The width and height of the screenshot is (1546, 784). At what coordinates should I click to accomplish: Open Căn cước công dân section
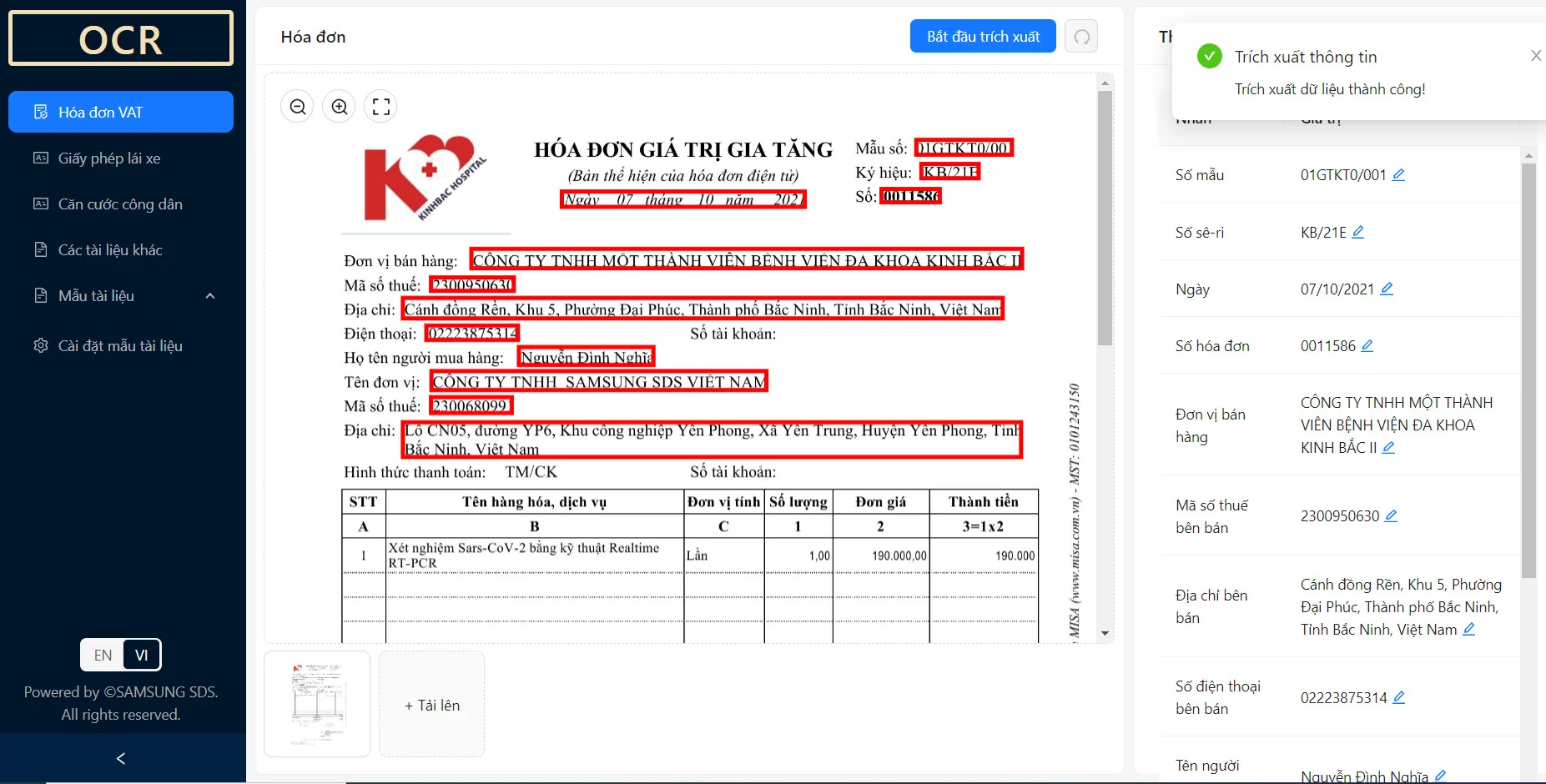[x=121, y=204]
